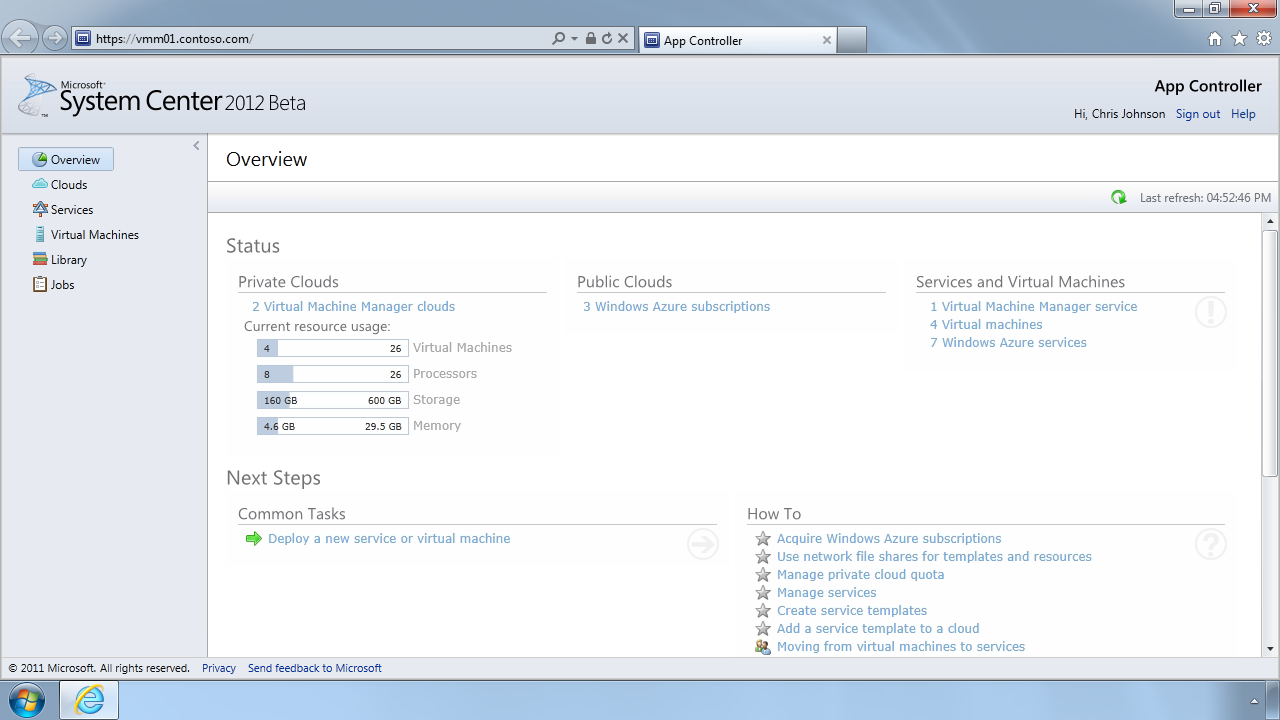Click the page scrollbar down arrow

1270,648
